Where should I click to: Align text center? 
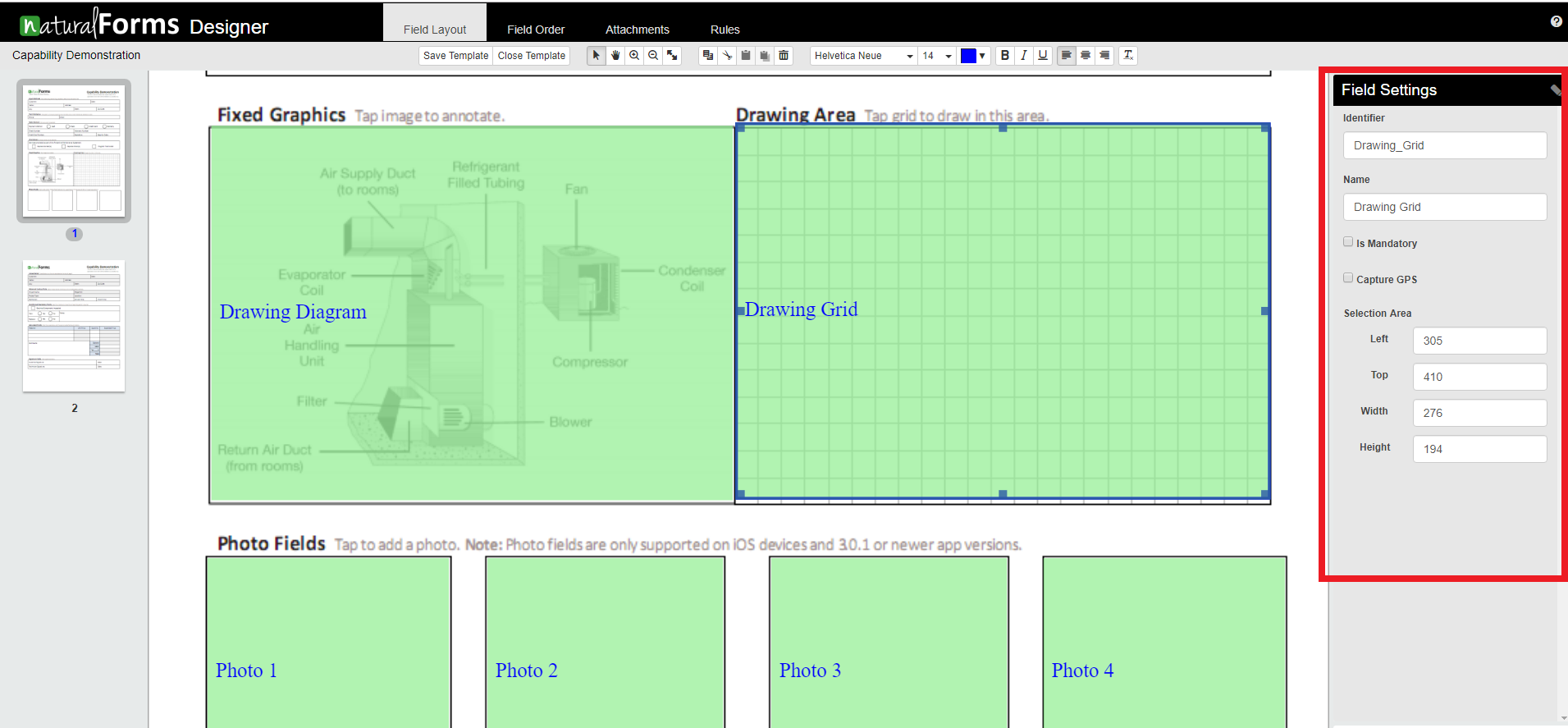1086,56
